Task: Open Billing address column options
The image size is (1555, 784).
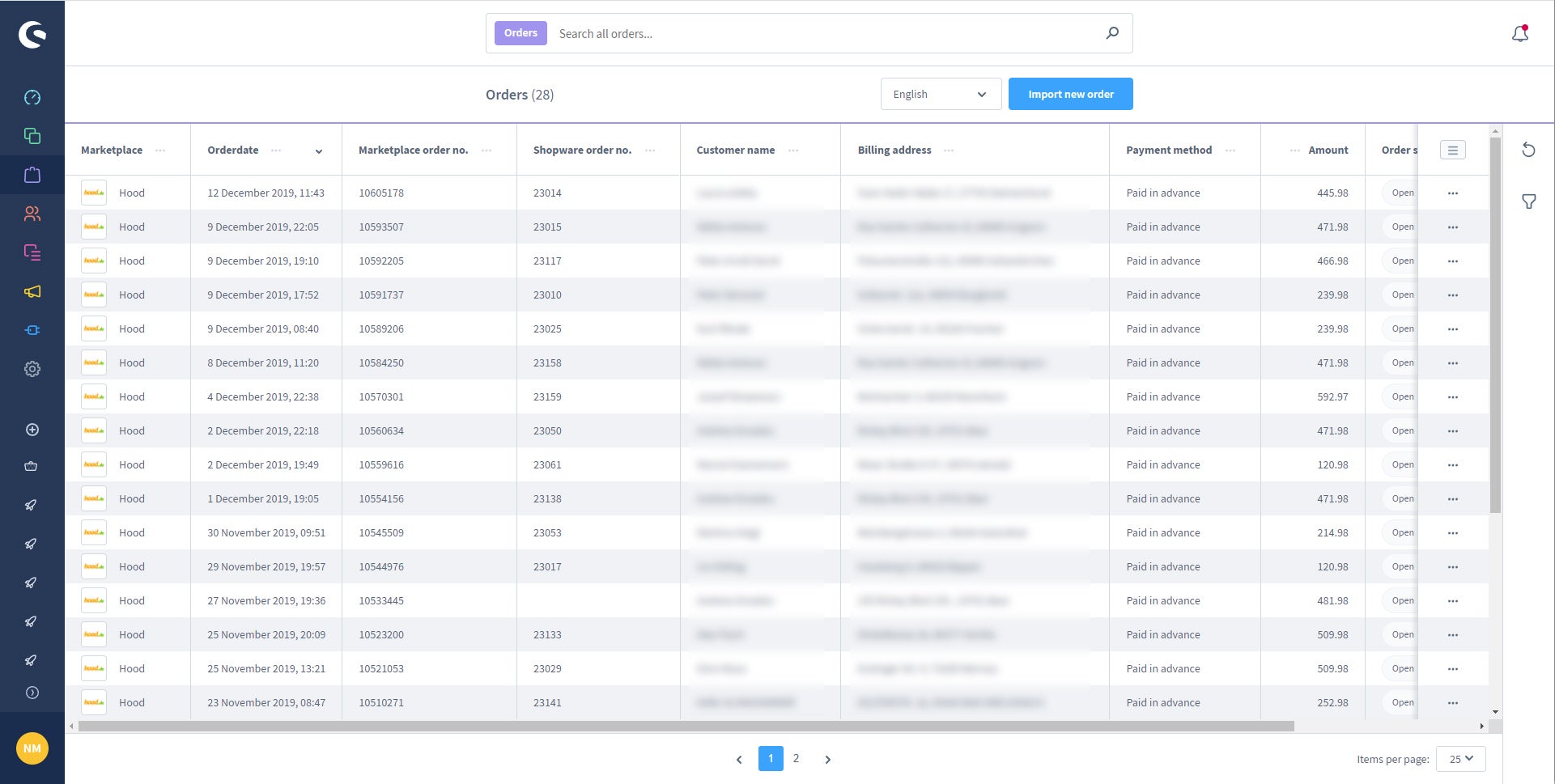Action: pos(949,150)
